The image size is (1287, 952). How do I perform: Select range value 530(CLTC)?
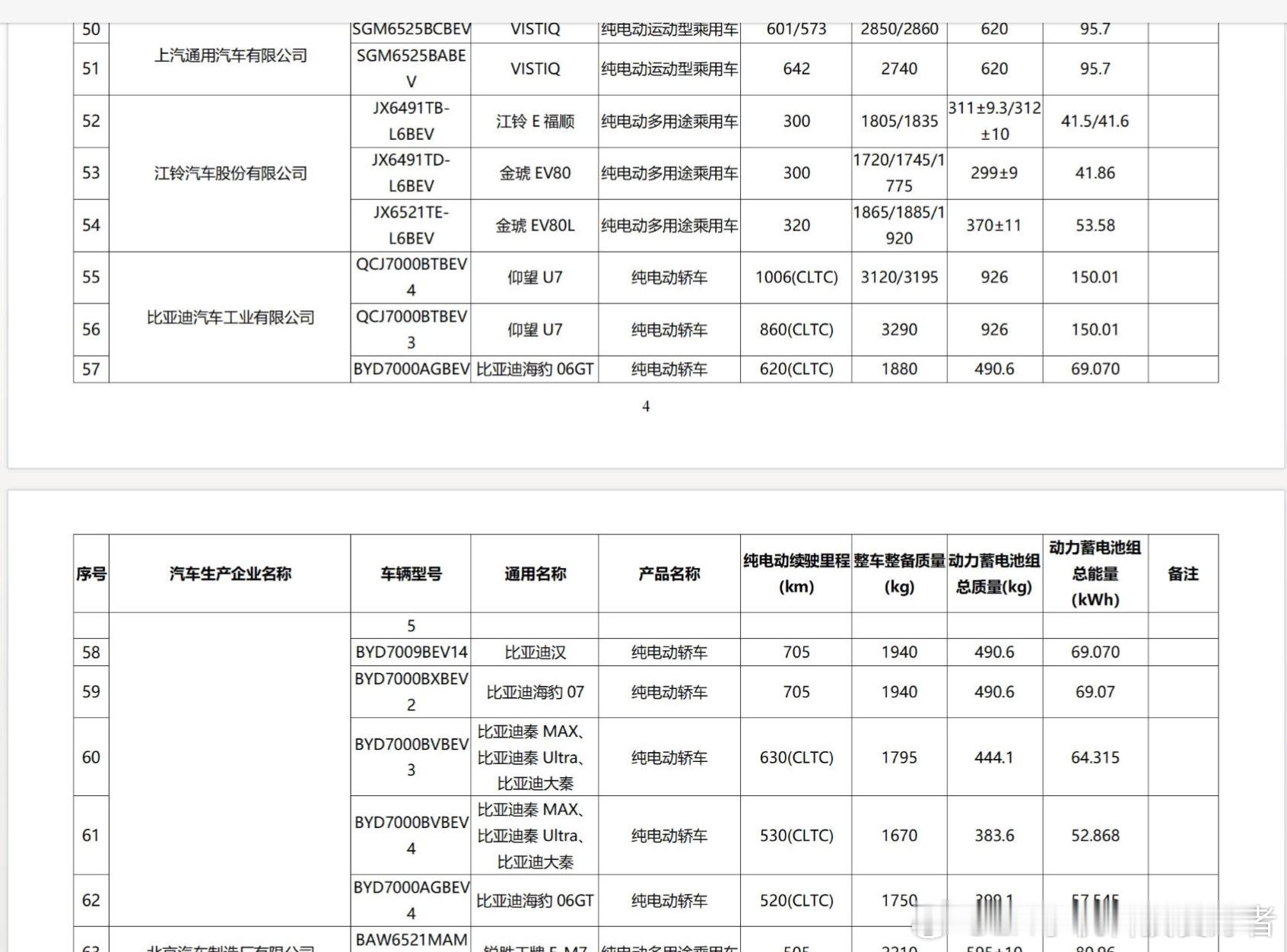tap(796, 835)
